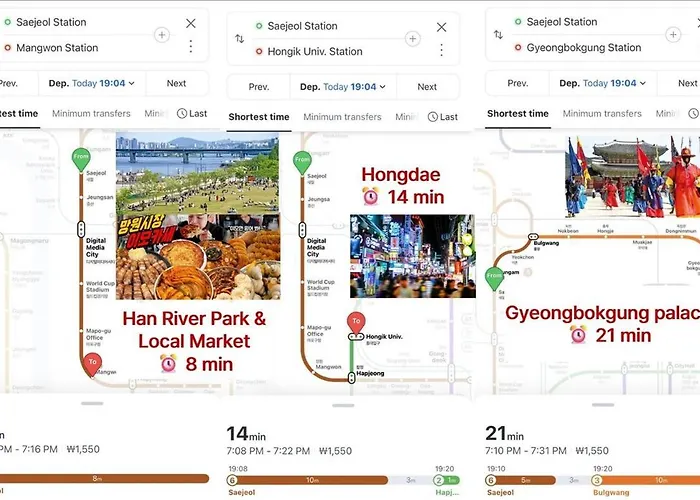700x500 pixels.
Task: Pull the sheet handle above the Mangwon result
Action: (x=92, y=403)
